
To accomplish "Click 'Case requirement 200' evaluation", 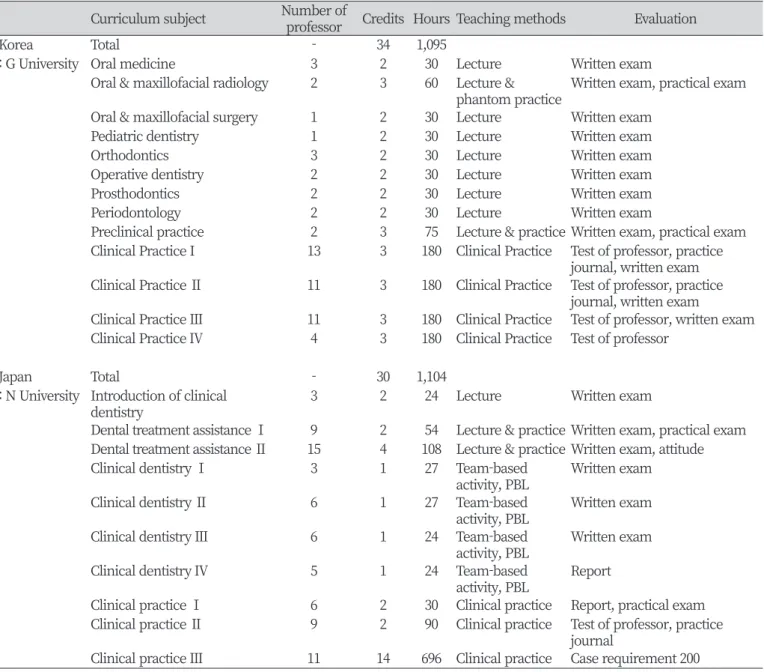I will click(635, 659).
